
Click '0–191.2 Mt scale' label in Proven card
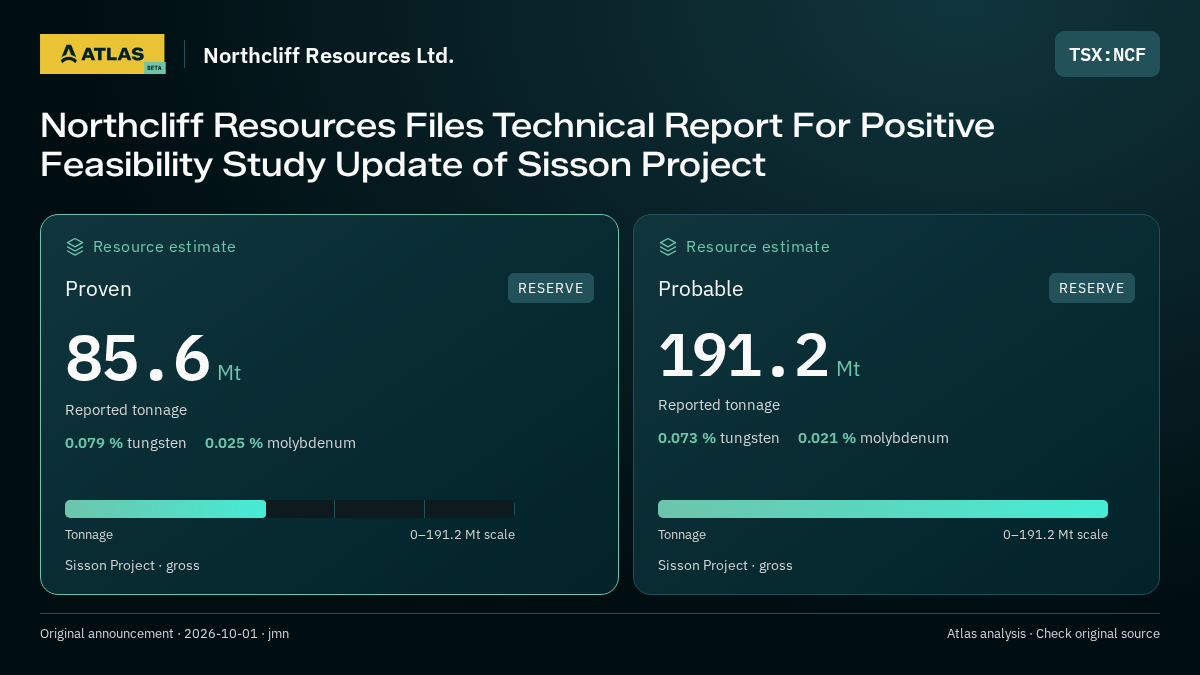coord(462,535)
